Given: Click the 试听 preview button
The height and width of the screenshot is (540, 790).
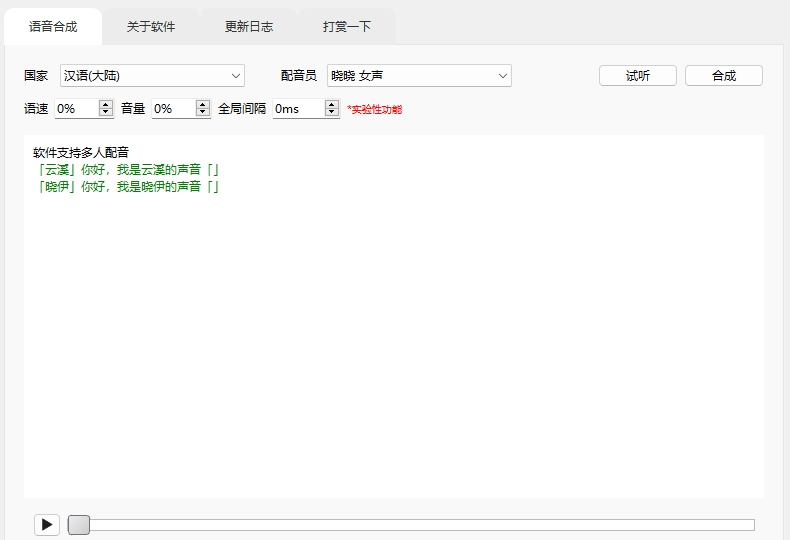Looking at the screenshot, I should click(x=638, y=76).
